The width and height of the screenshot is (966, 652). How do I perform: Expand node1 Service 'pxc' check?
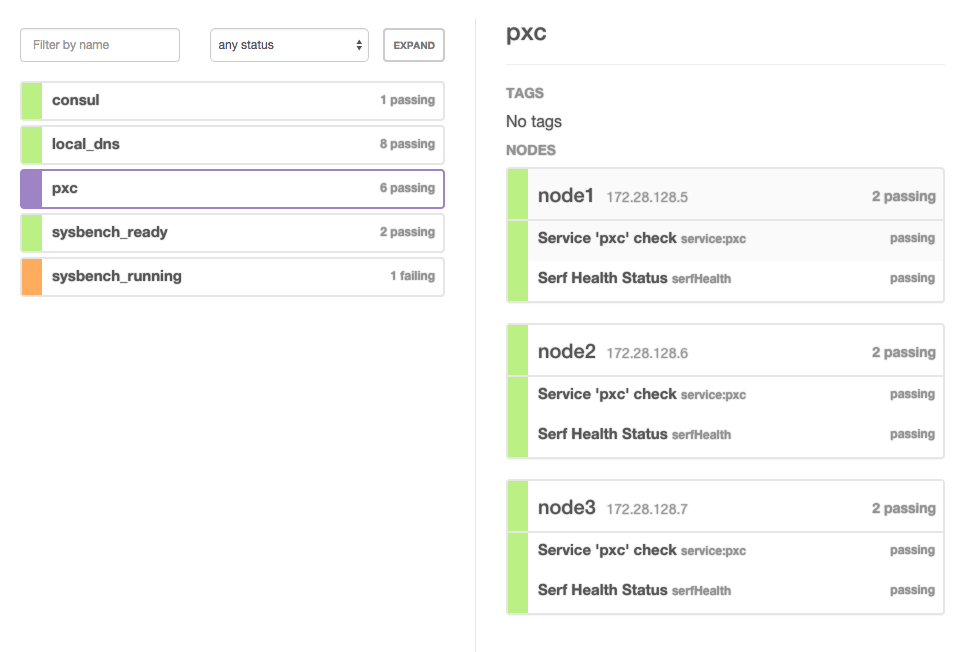[735, 239]
